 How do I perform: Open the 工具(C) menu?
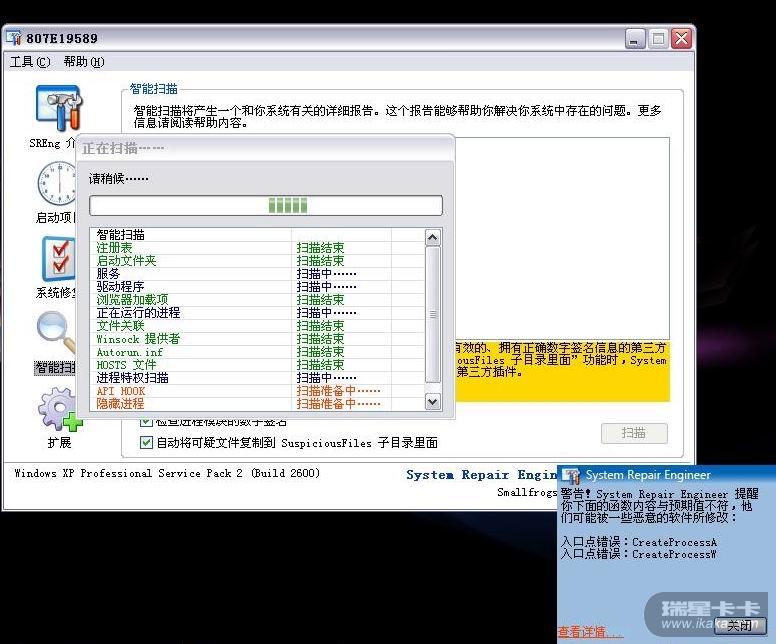point(30,62)
